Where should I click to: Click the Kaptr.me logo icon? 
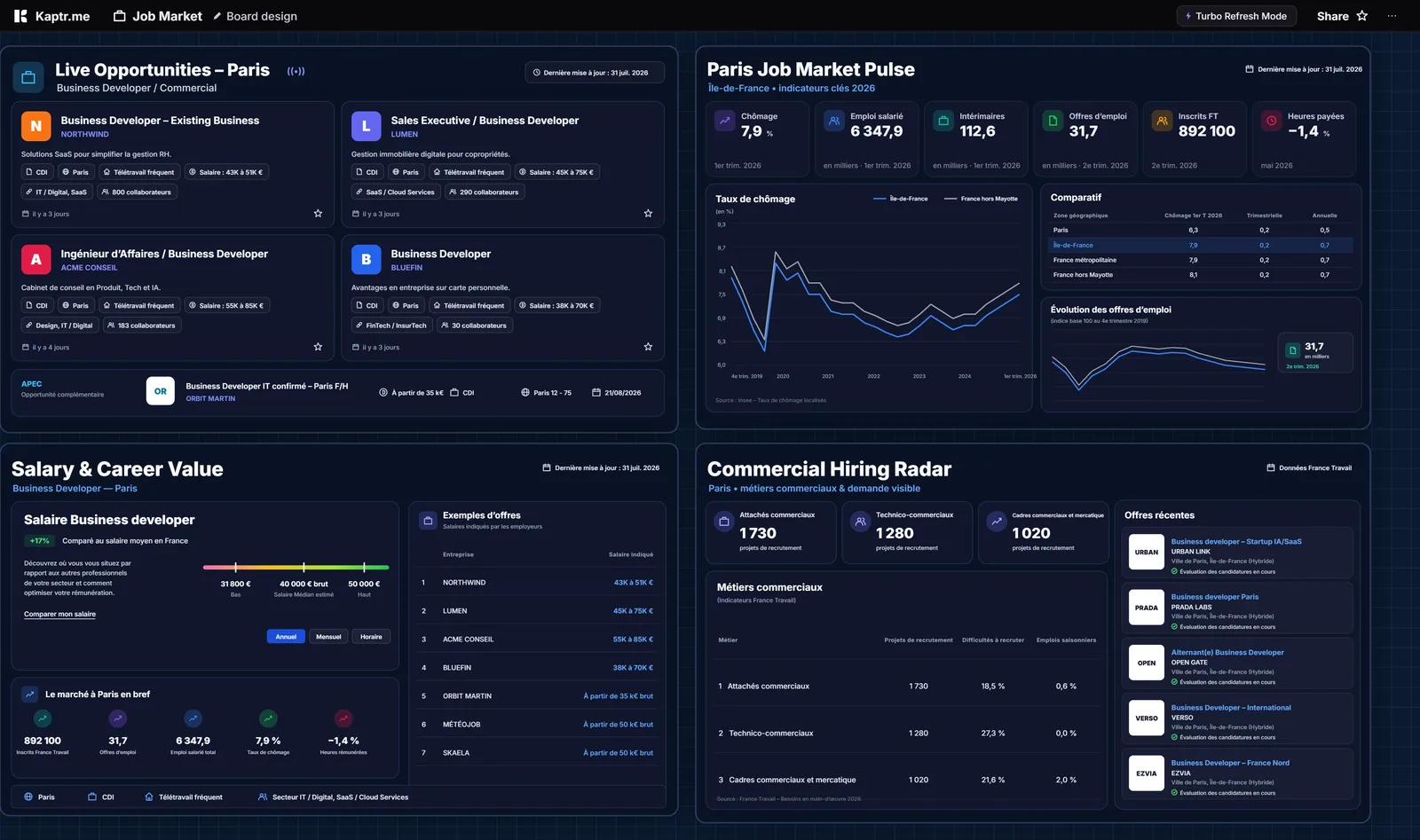point(20,16)
